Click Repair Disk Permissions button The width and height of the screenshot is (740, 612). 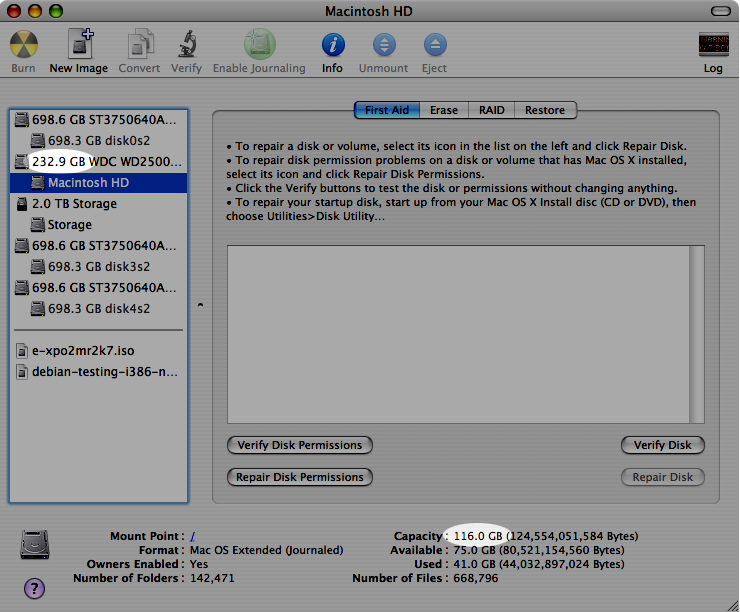[300, 477]
